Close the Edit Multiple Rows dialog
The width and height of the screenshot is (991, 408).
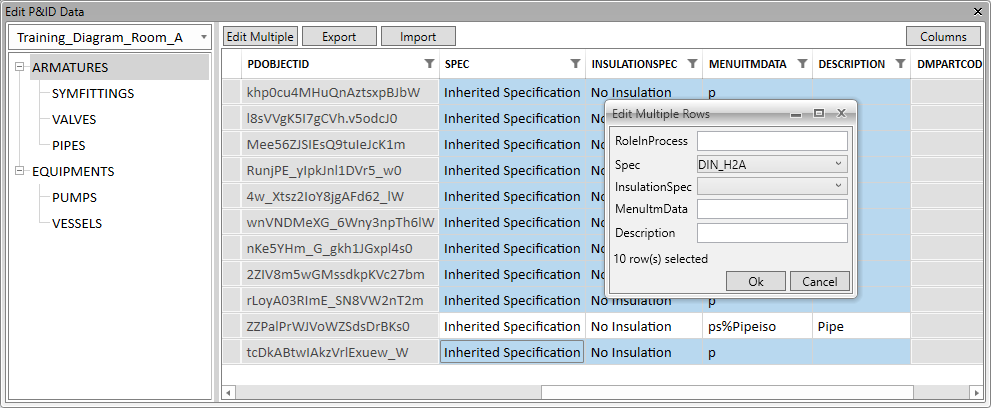(841, 114)
